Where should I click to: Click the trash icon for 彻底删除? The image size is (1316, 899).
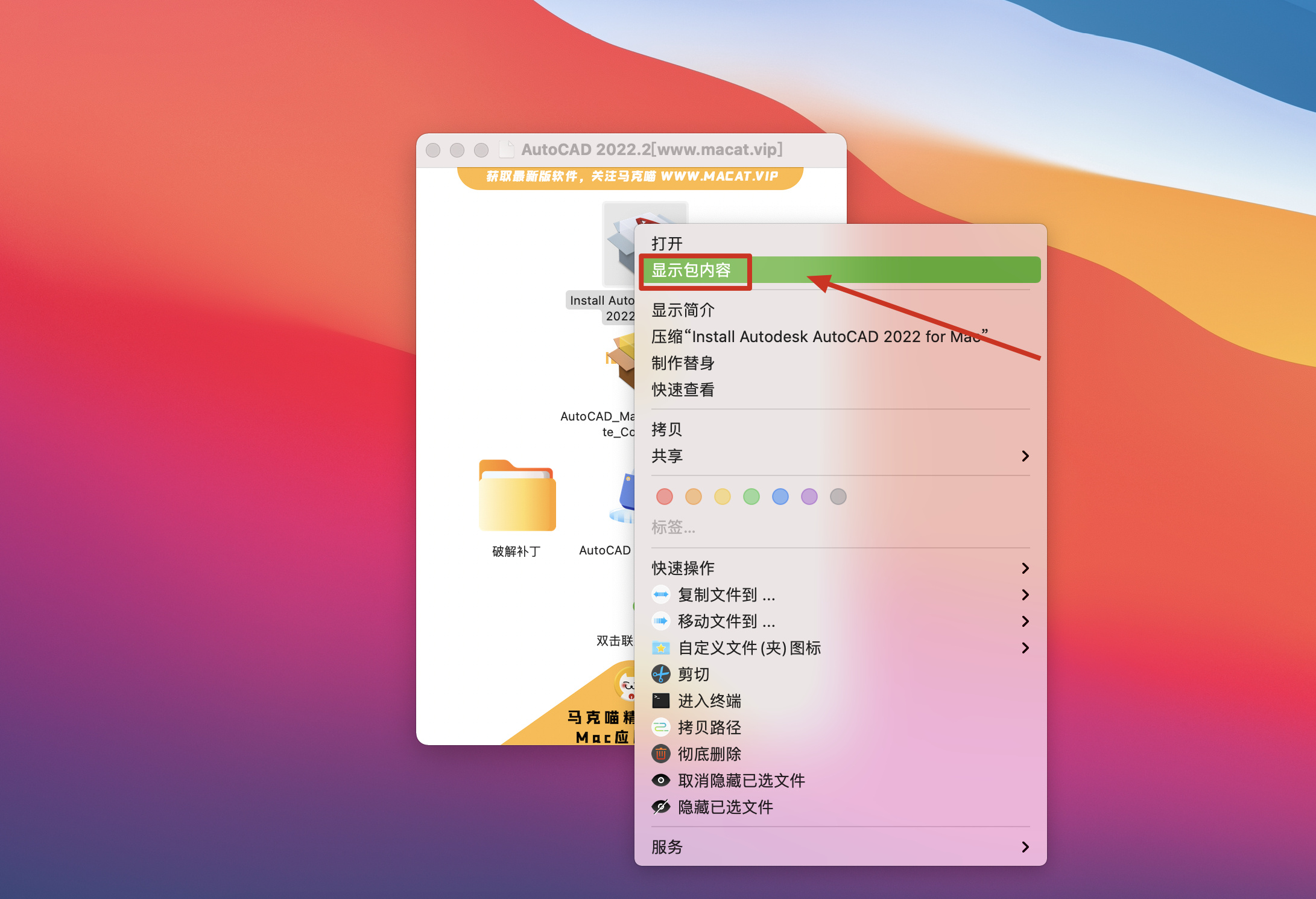pyautogui.click(x=661, y=754)
